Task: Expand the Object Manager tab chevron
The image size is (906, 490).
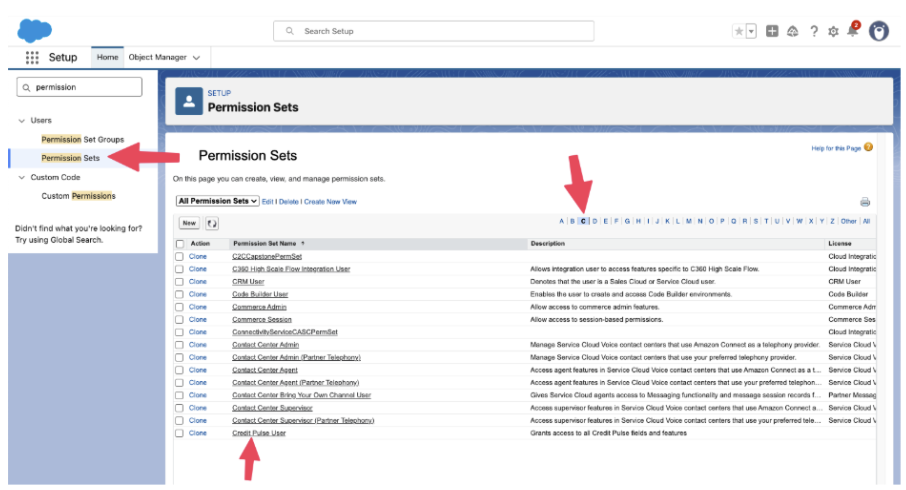Action: point(196,58)
